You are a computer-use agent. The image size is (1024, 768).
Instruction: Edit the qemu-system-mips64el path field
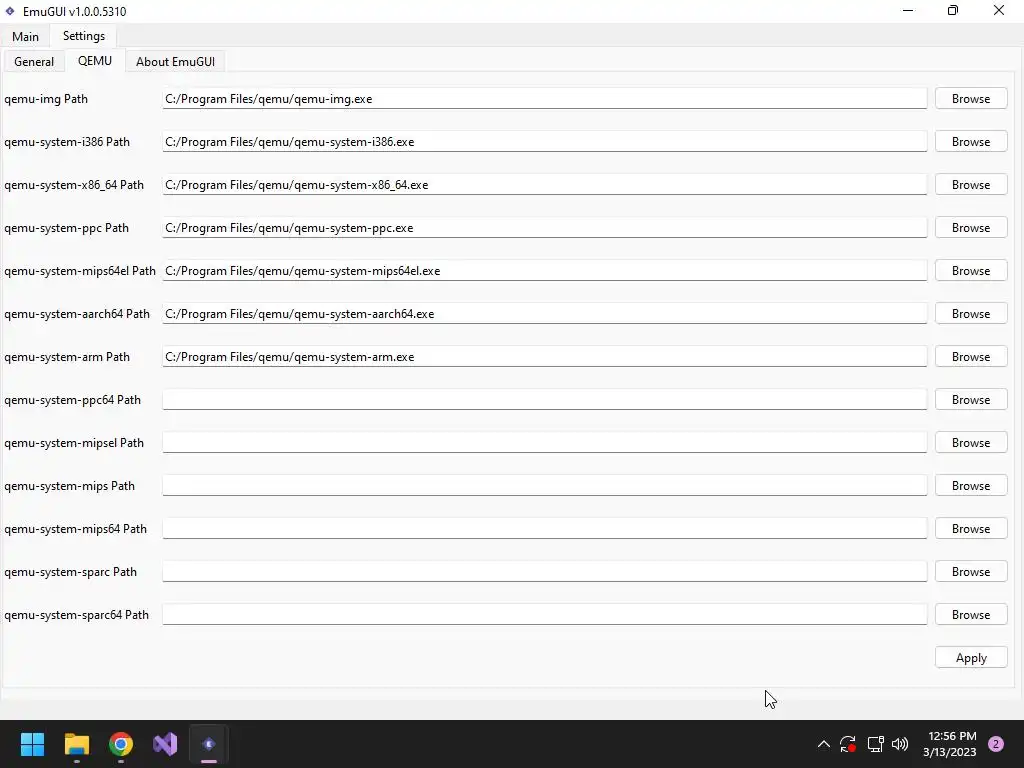click(545, 271)
